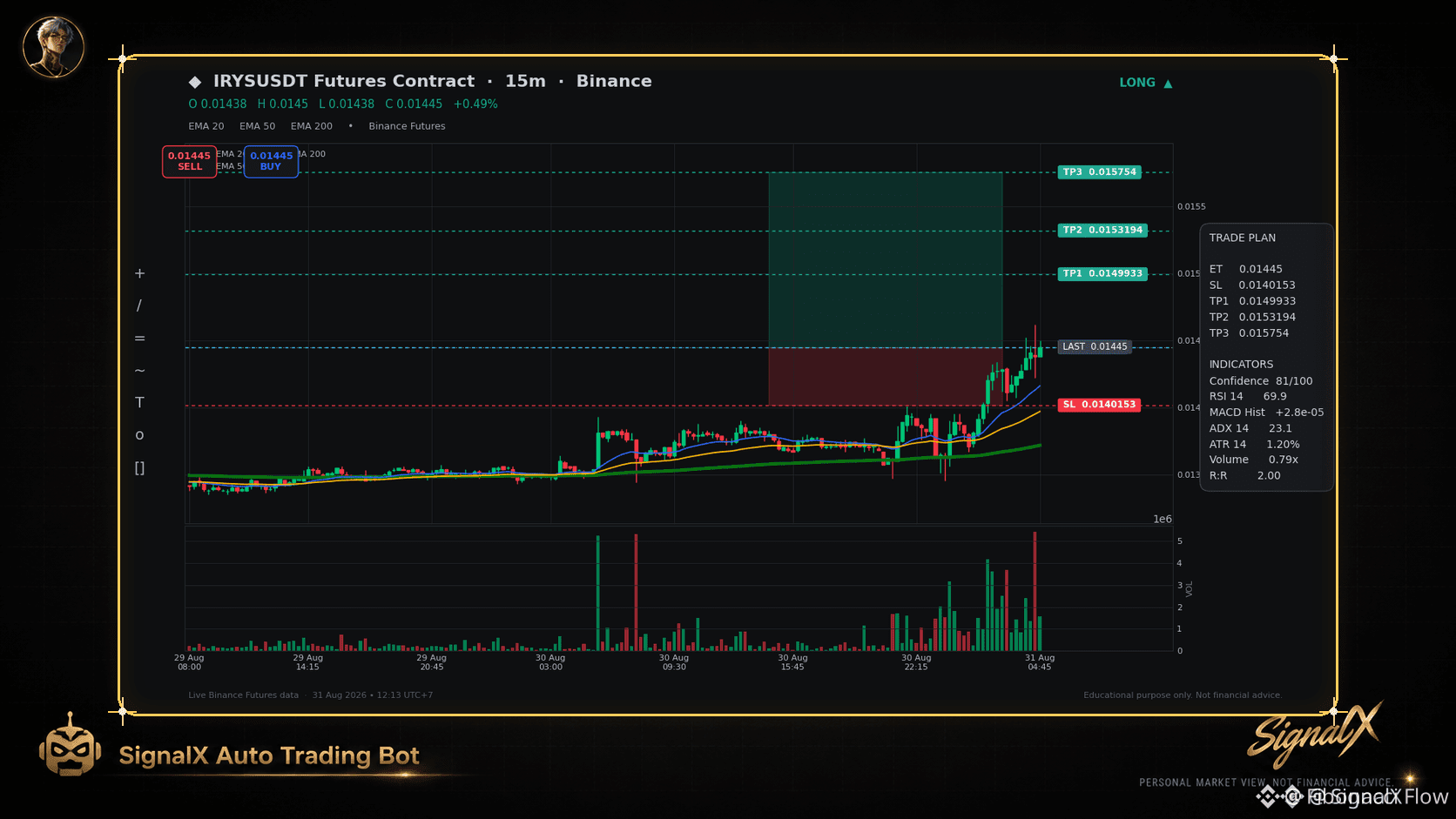Click the Confidence 81/100 row
The image size is (1456, 819).
click(x=1261, y=381)
